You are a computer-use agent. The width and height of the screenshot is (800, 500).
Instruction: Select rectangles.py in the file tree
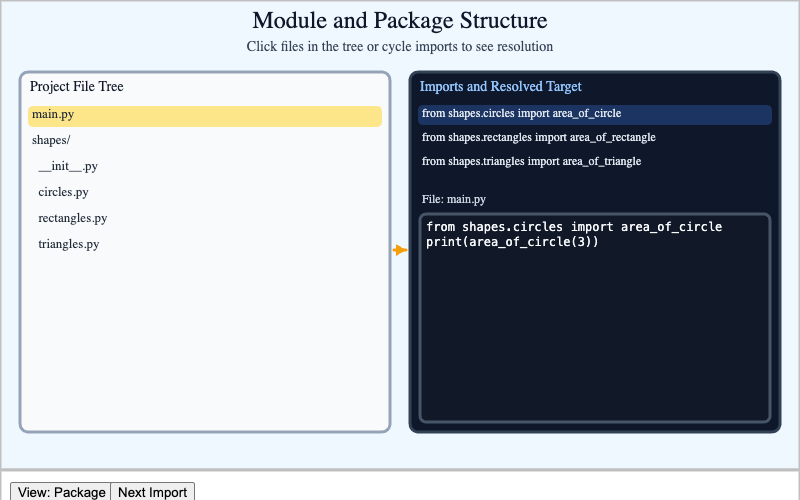point(72,218)
